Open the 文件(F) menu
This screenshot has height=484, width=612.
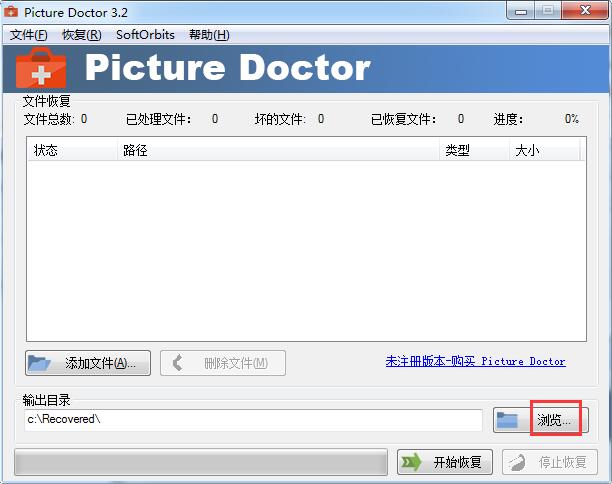click(x=28, y=35)
